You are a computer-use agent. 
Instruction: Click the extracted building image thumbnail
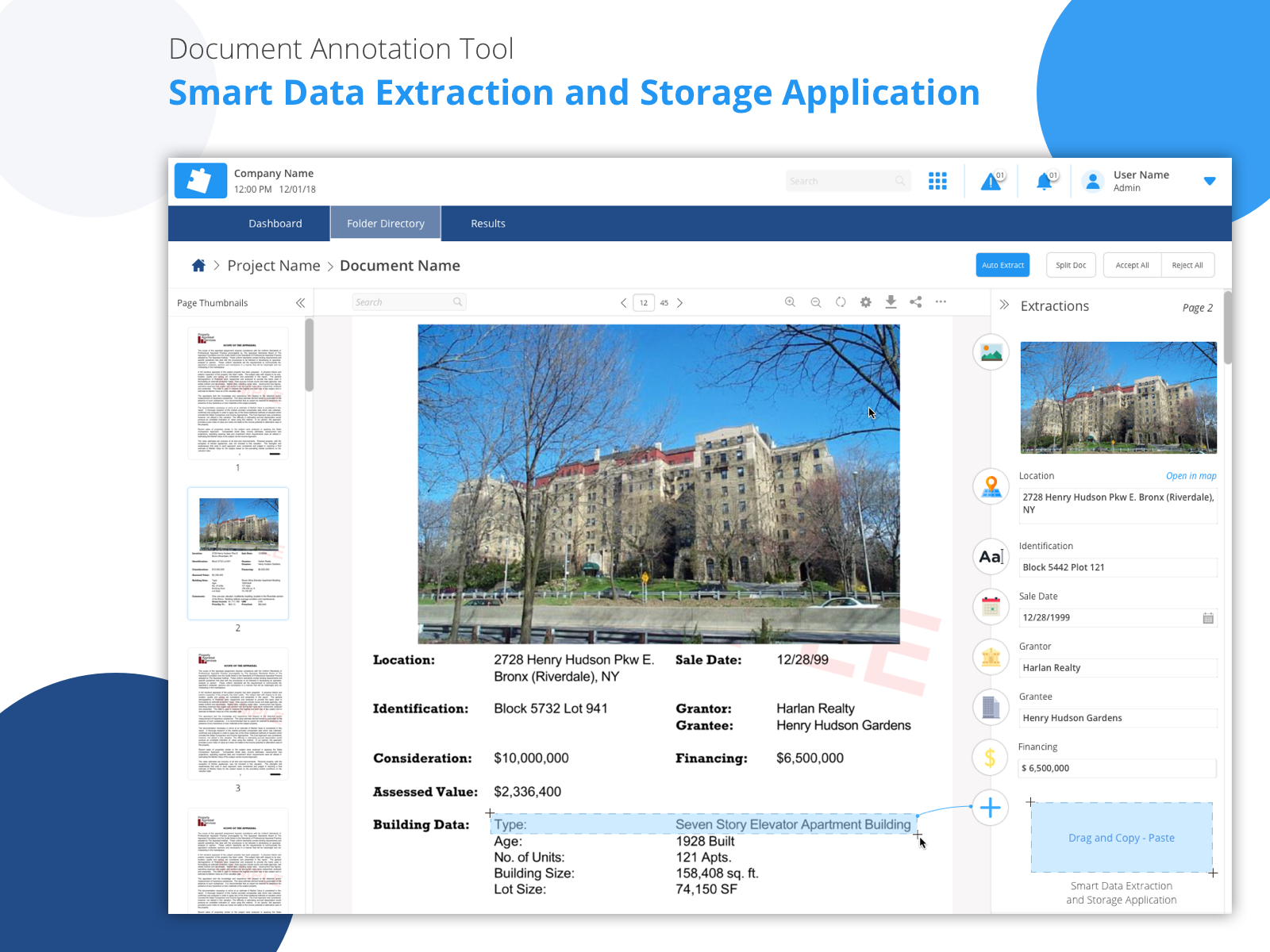[1118, 397]
